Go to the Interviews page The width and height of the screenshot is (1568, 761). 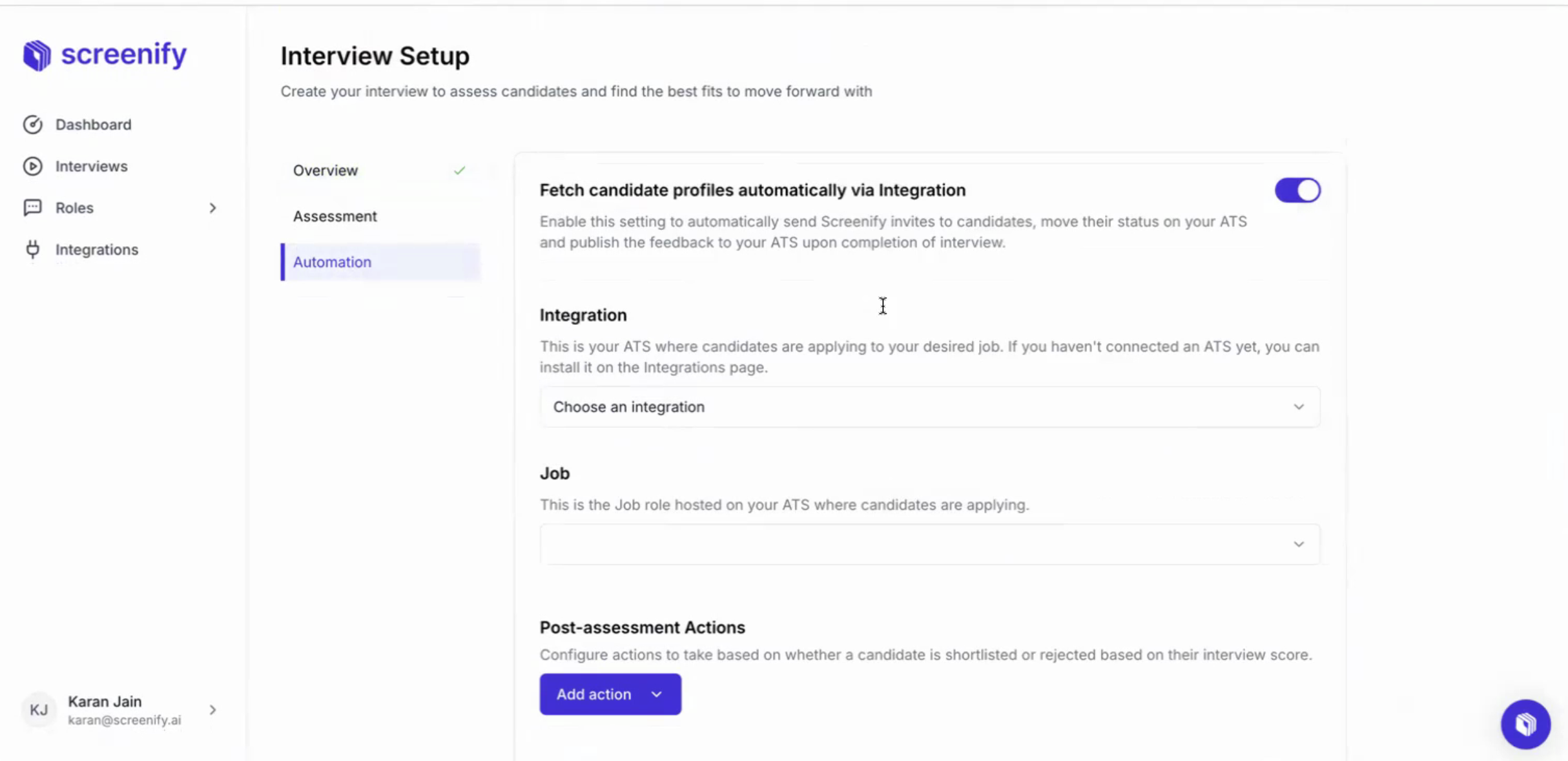coord(92,167)
